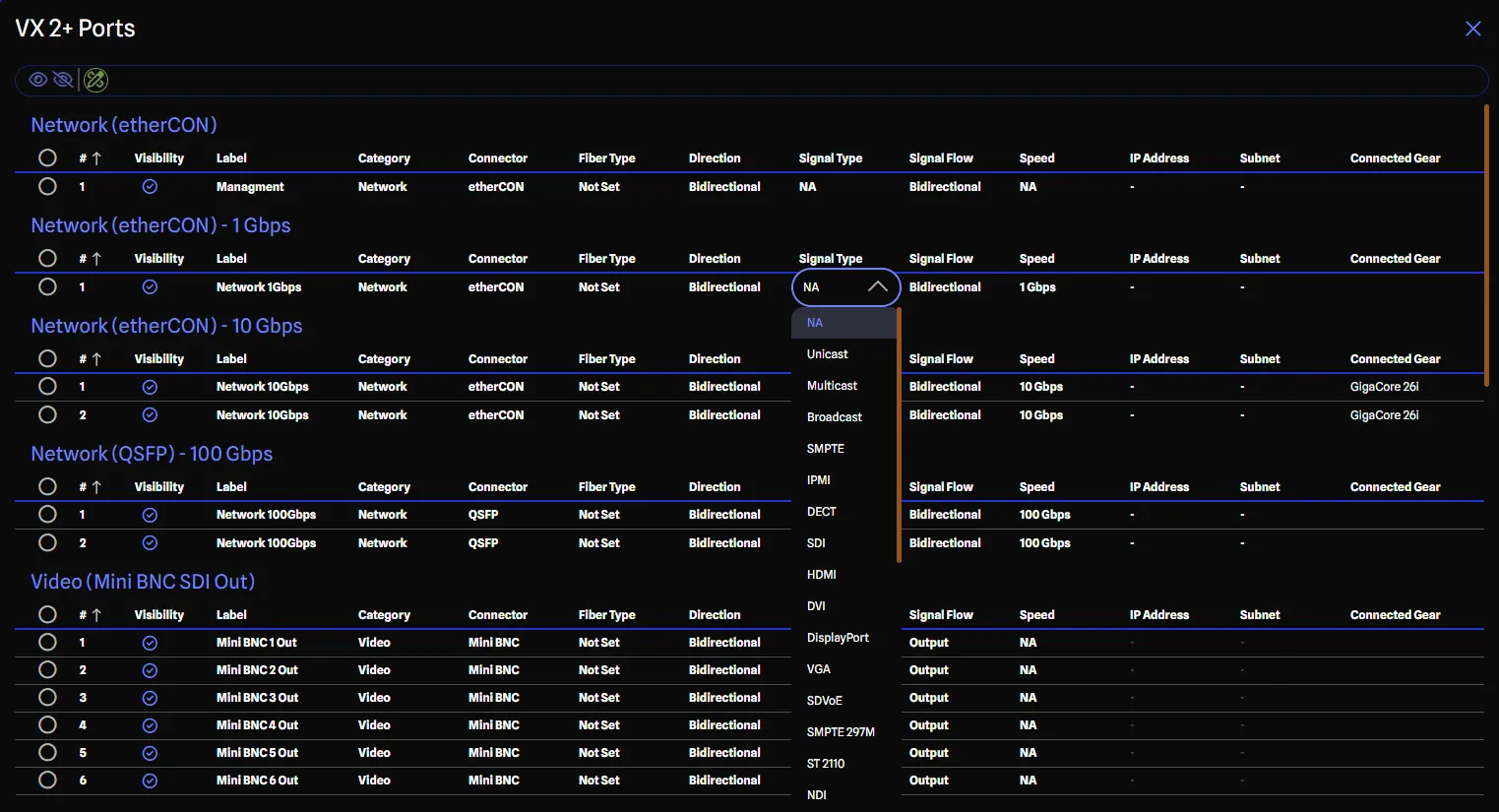The width and height of the screenshot is (1499, 812).
Task: Choose Multicast in Signal Type list
Action: 844,386
